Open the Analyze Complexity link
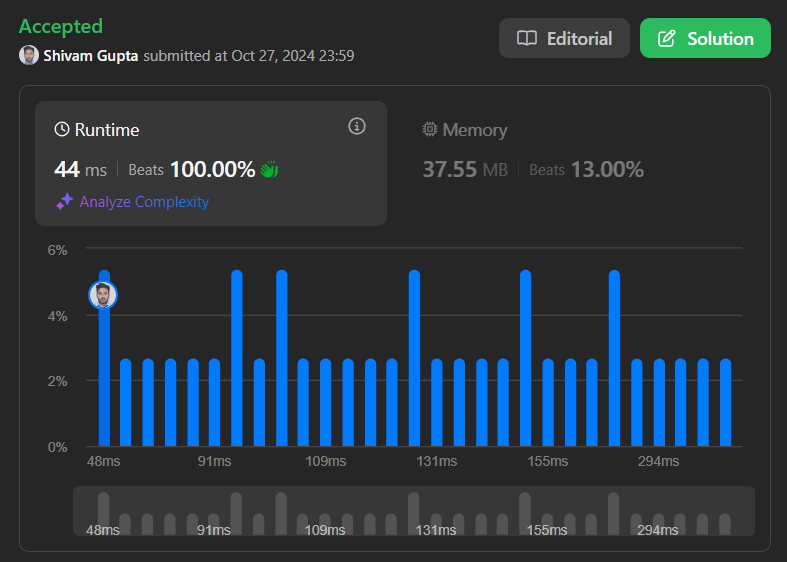 pos(144,202)
